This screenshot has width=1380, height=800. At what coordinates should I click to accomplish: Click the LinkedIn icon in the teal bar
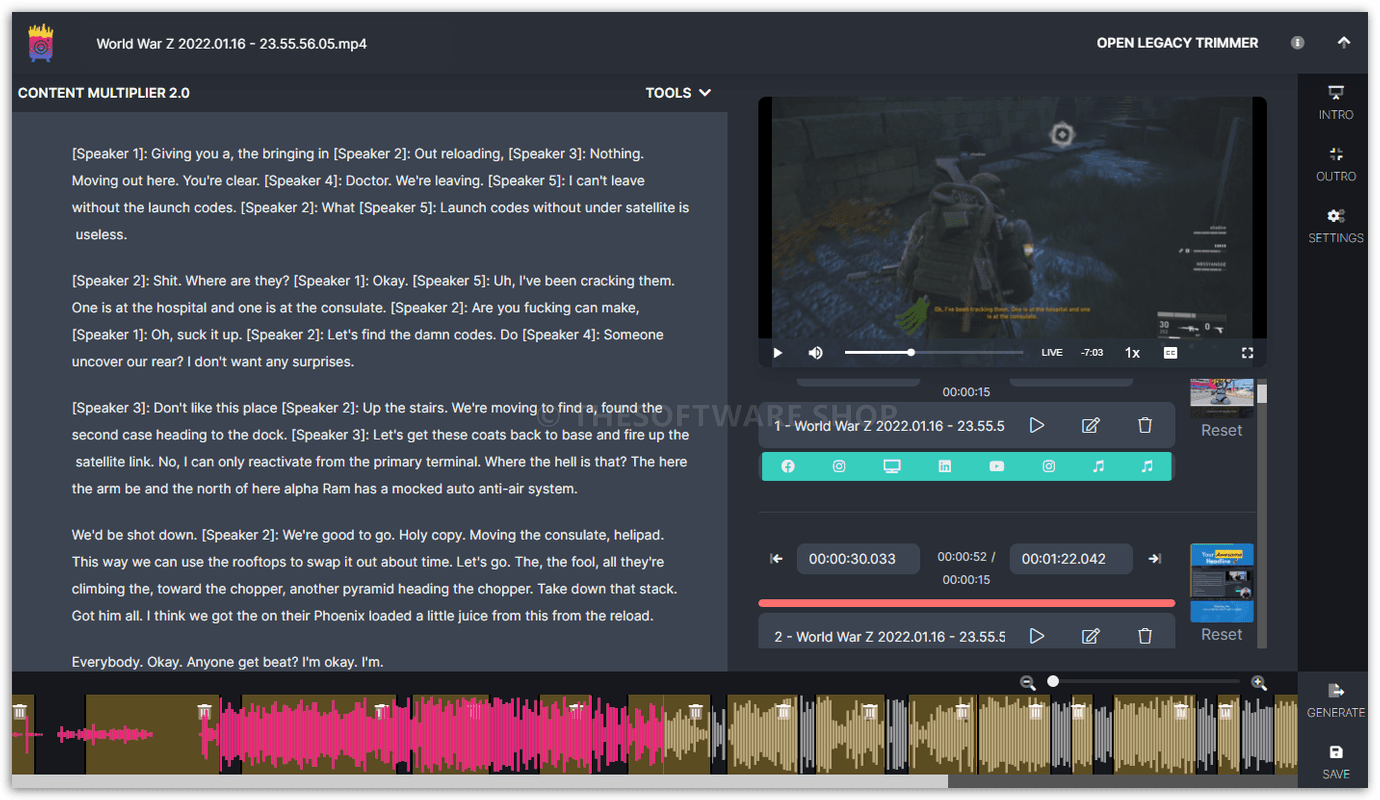coord(945,467)
